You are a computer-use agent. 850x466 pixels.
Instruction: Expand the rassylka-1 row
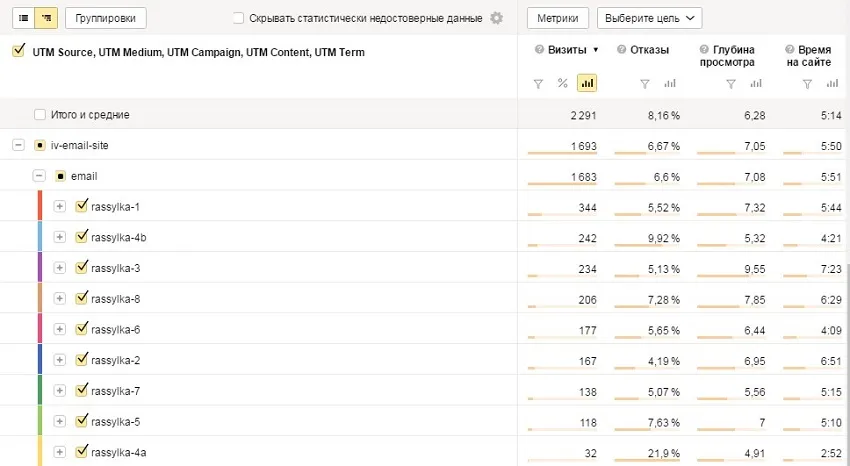point(59,207)
